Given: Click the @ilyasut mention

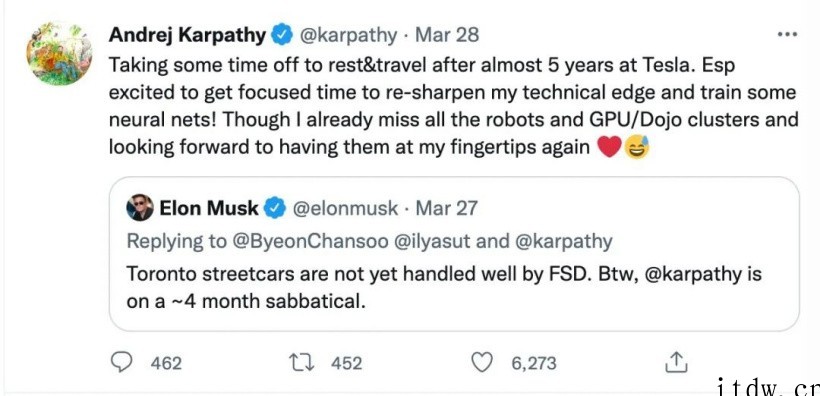Looking at the screenshot, I should pyautogui.click(x=435, y=241).
